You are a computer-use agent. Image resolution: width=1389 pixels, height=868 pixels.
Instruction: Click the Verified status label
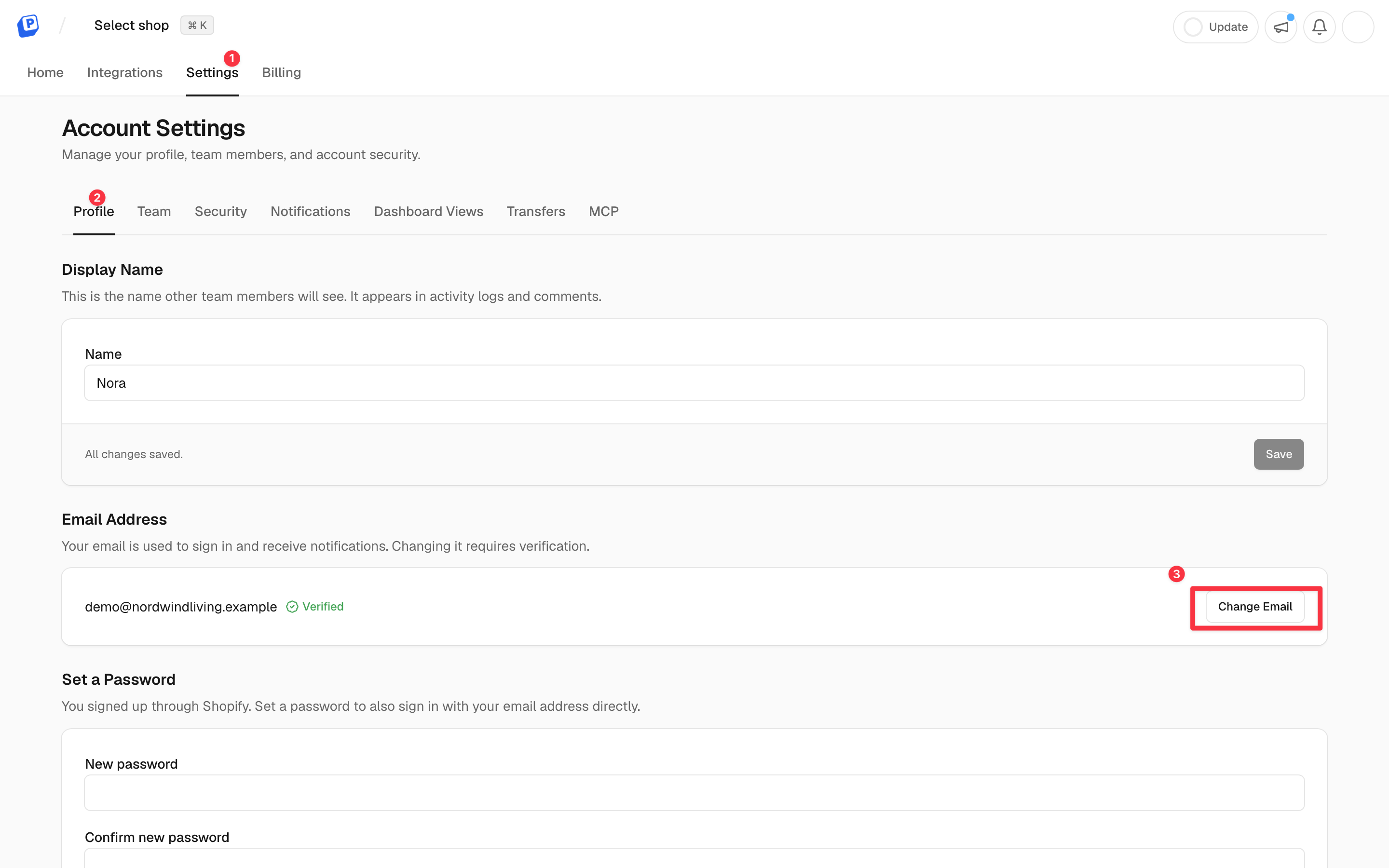[x=323, y=607]
